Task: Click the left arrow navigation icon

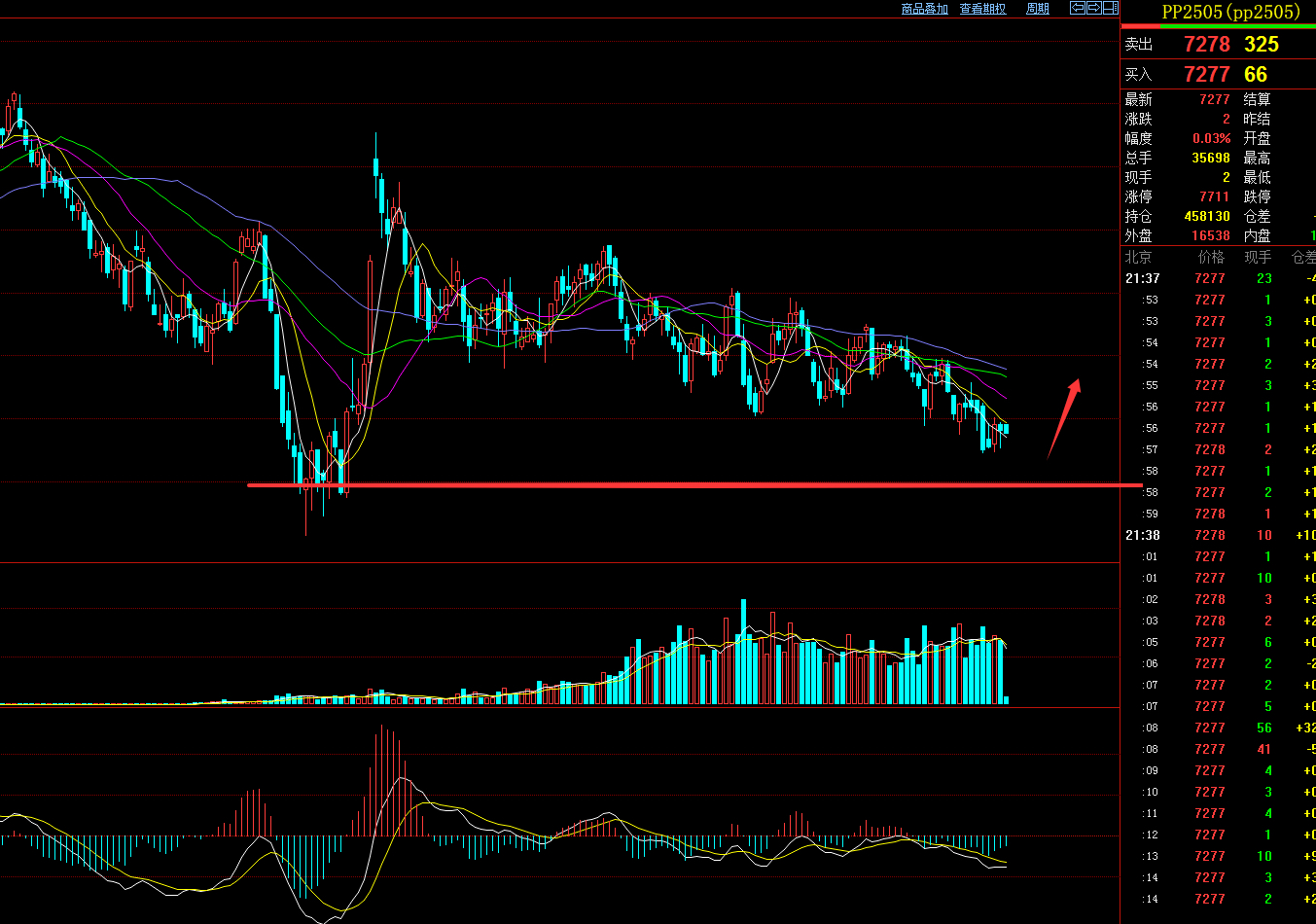Action: pyautogui.click(x=1078, y=8)
